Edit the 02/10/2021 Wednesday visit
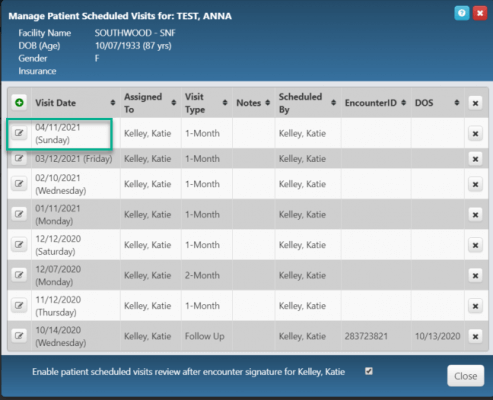This screenshot has width=493, height=400. [x=19, y=184]
